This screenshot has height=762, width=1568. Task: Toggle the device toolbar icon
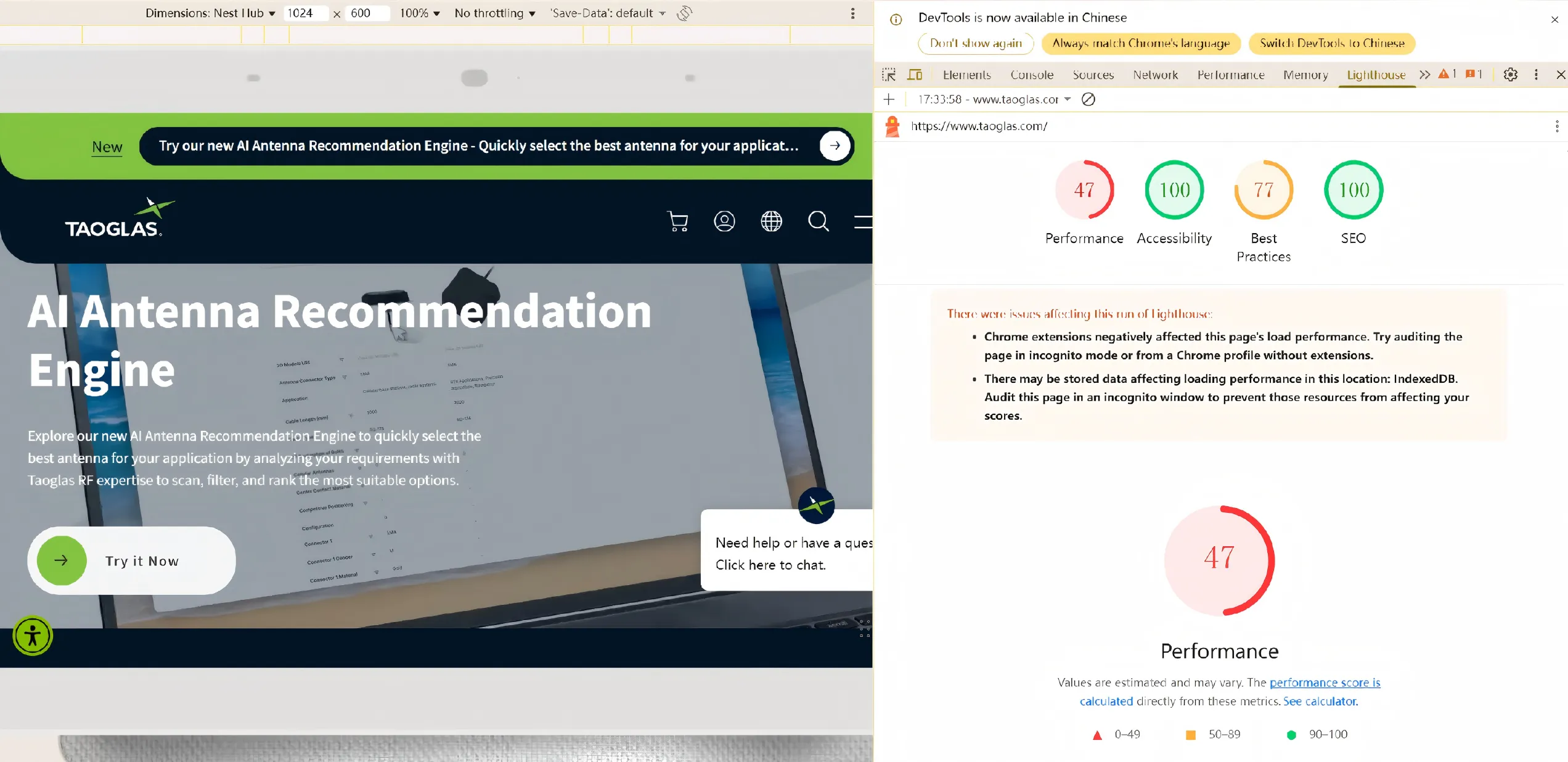pos(915,75)
